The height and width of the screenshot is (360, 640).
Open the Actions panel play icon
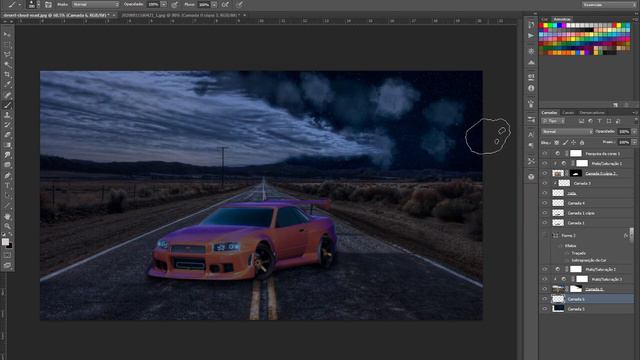[x=531, y=36]
